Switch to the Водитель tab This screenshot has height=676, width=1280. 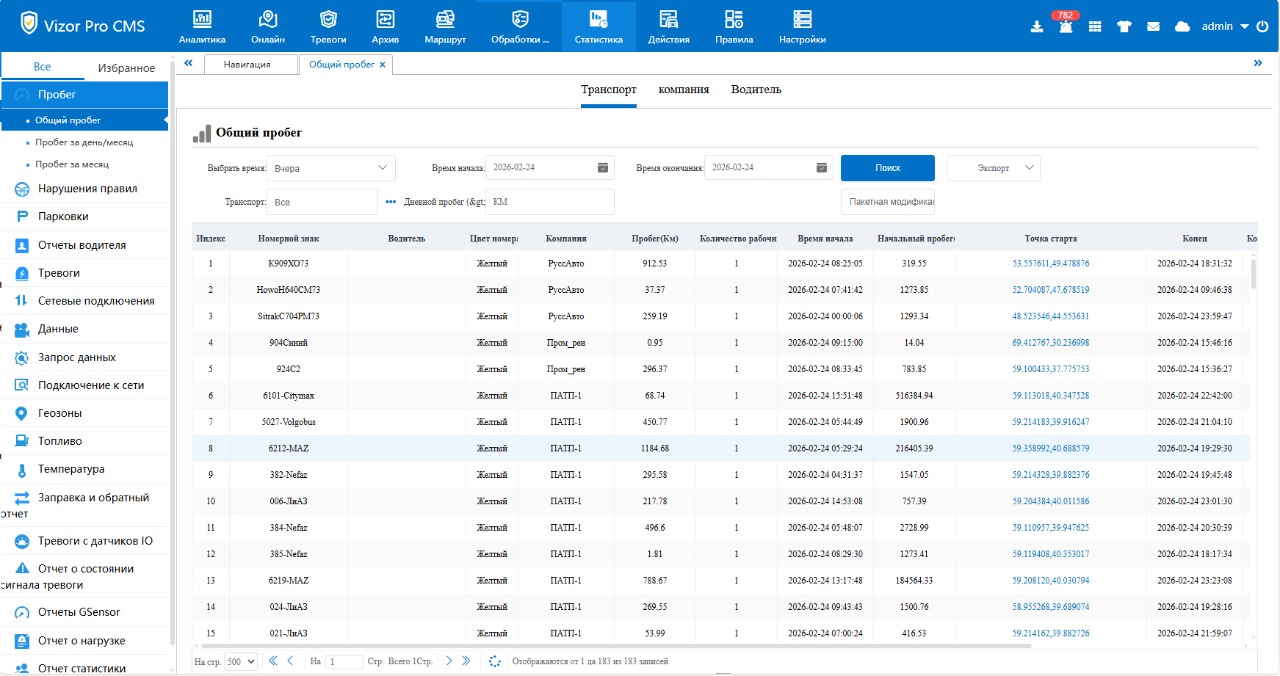pos(756,89)
